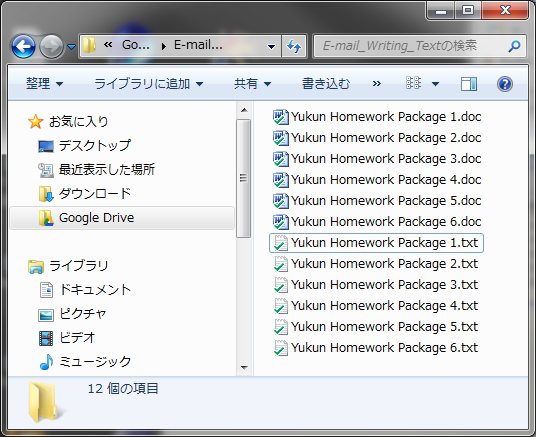
Task: Click the E-mail_Writing_Text search field
Action: point(414,46)
